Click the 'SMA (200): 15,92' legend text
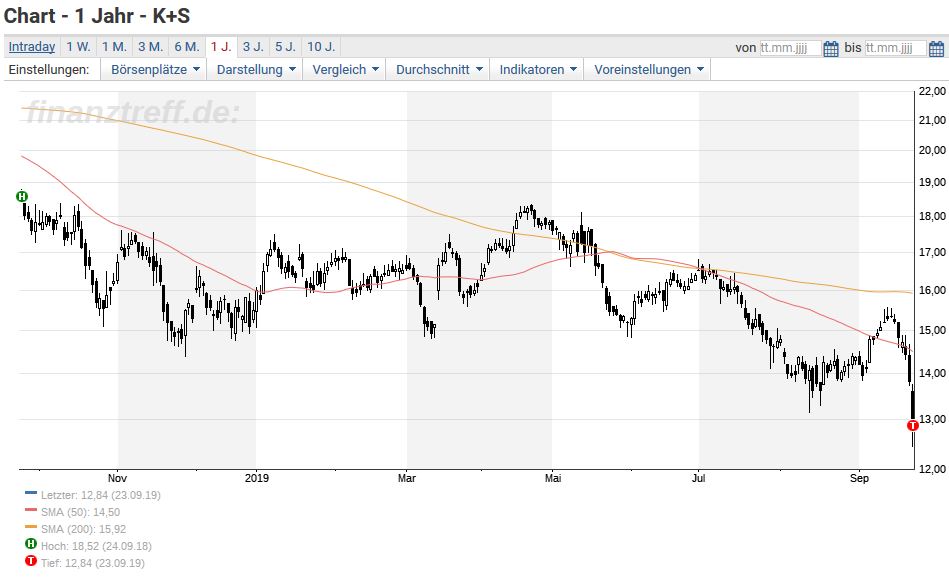The height and width of the screenshot is (580, 949). tap(84, 529)
